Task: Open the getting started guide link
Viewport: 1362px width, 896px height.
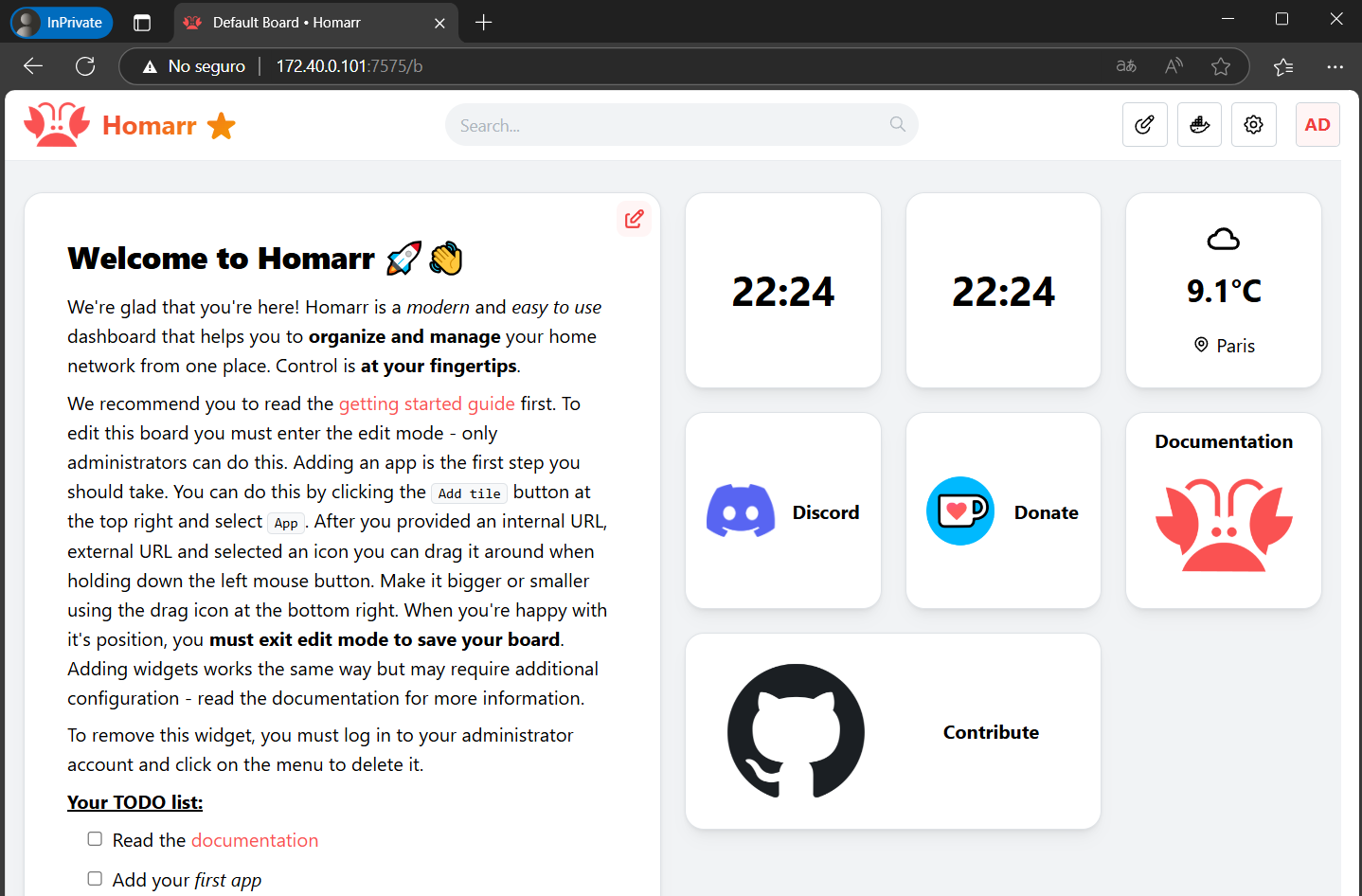Action: tap(427, 403)
